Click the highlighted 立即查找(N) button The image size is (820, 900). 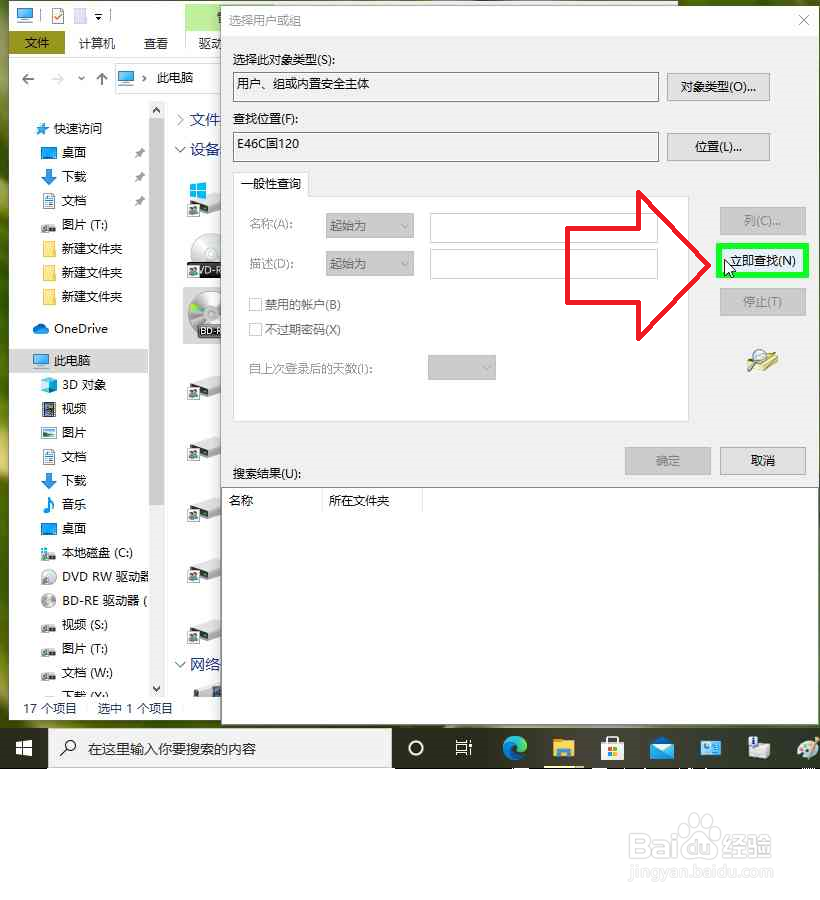coord(762,261)
